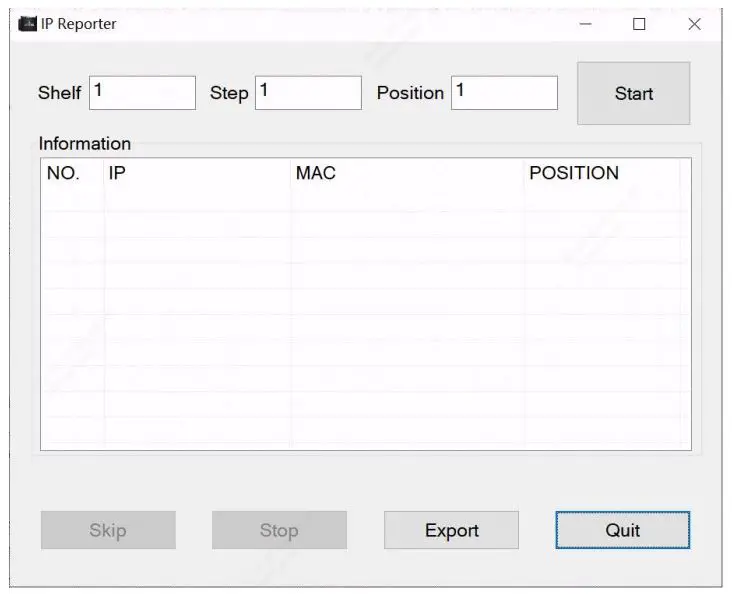Minimize the IP Reporter window
The image size is (732, 594).
(x=585, y=24)
